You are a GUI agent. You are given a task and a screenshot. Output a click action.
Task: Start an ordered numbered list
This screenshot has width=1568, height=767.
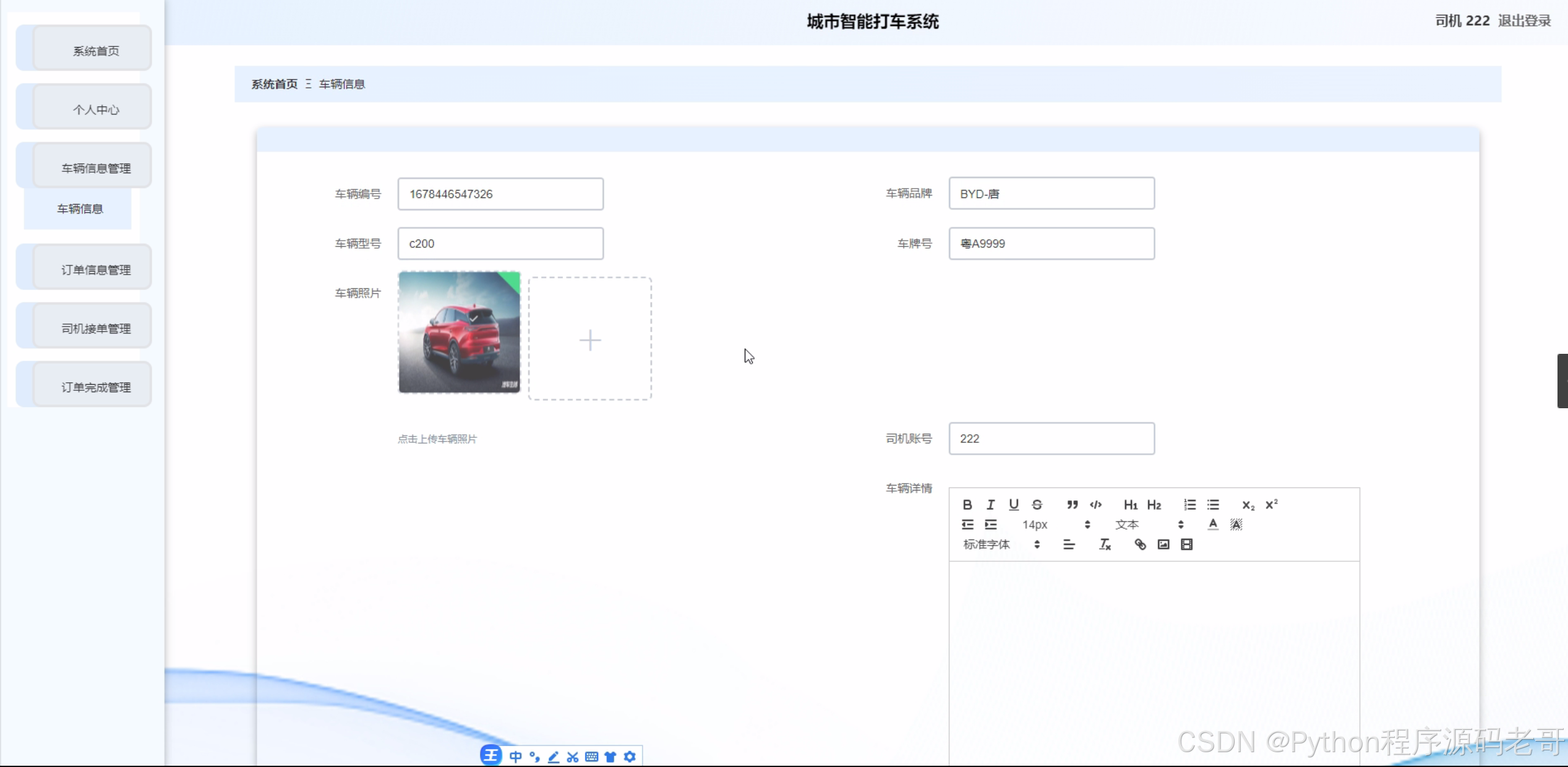(1189, 505)
